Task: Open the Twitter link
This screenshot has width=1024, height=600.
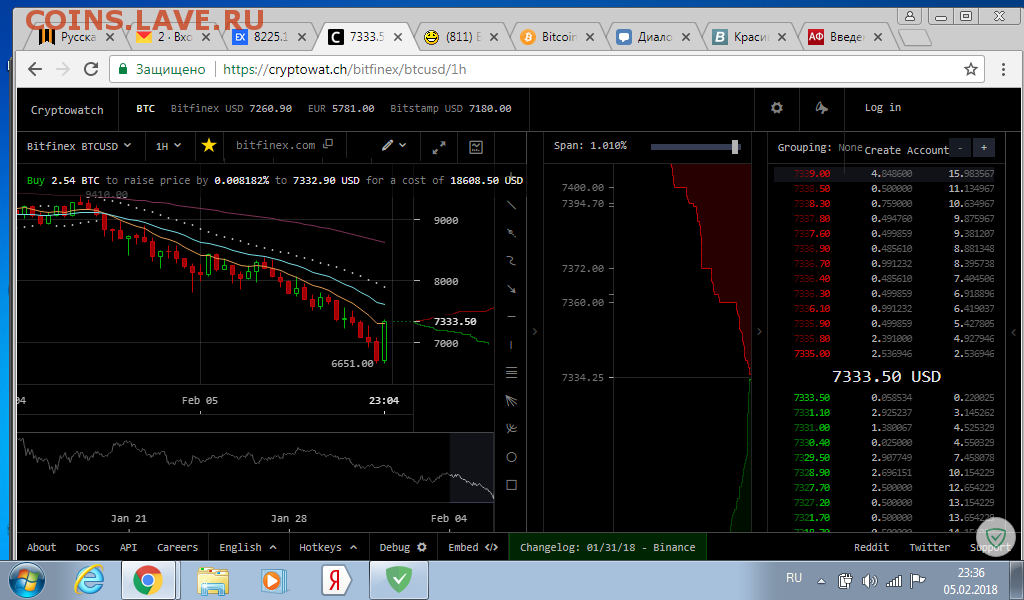Action: (929, 547)
